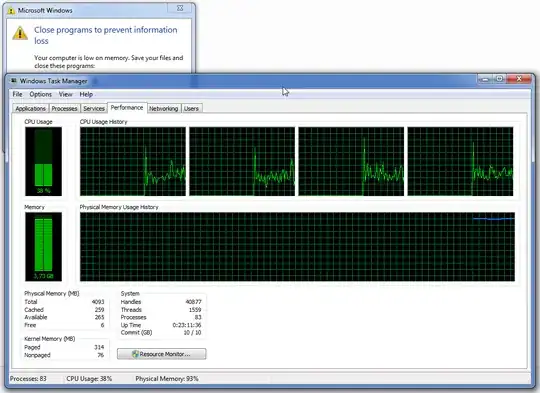The image size is (540, 393).
Task: Close the Windows Task Manager window
Action: [519, 79]
